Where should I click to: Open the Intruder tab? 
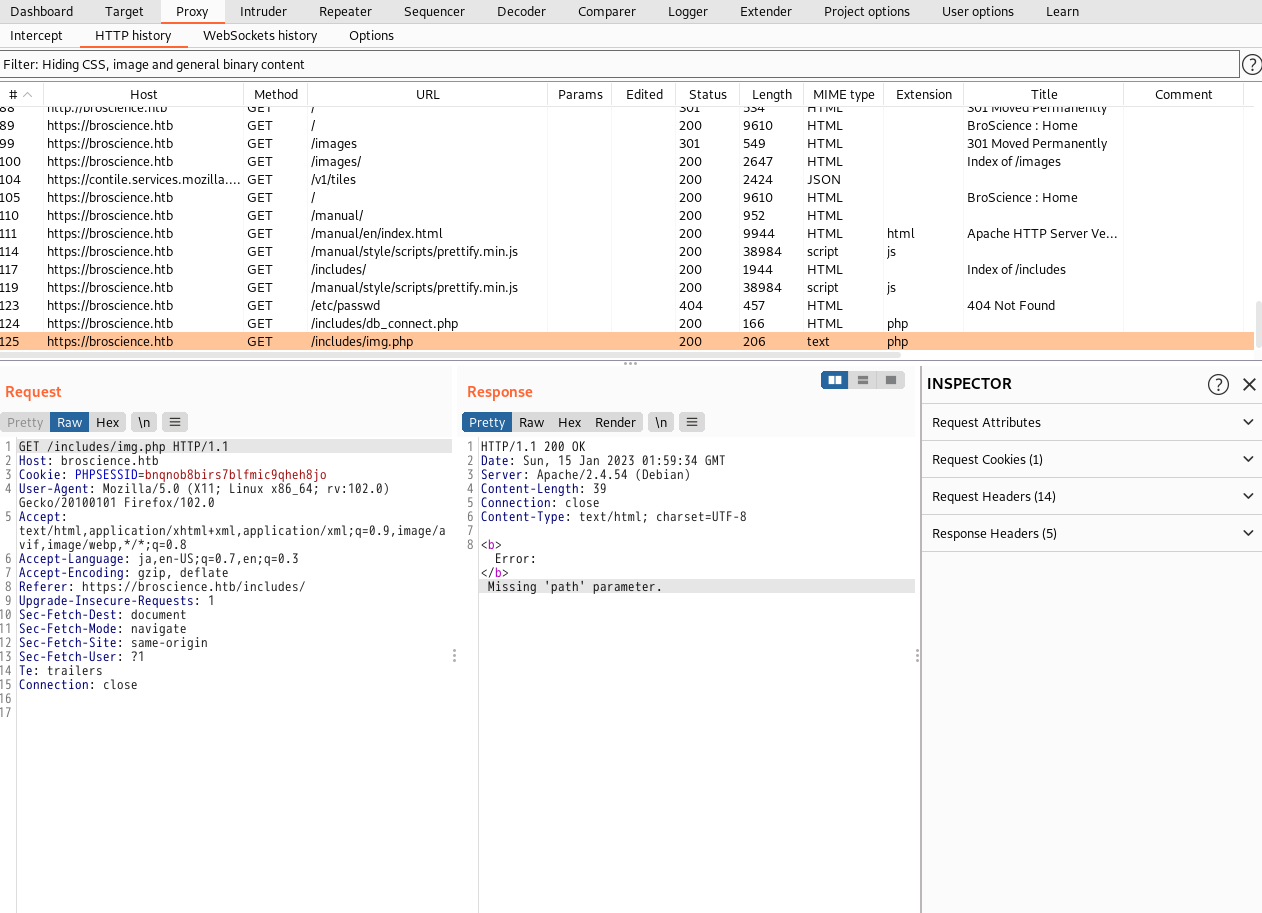tap(263, 11)
